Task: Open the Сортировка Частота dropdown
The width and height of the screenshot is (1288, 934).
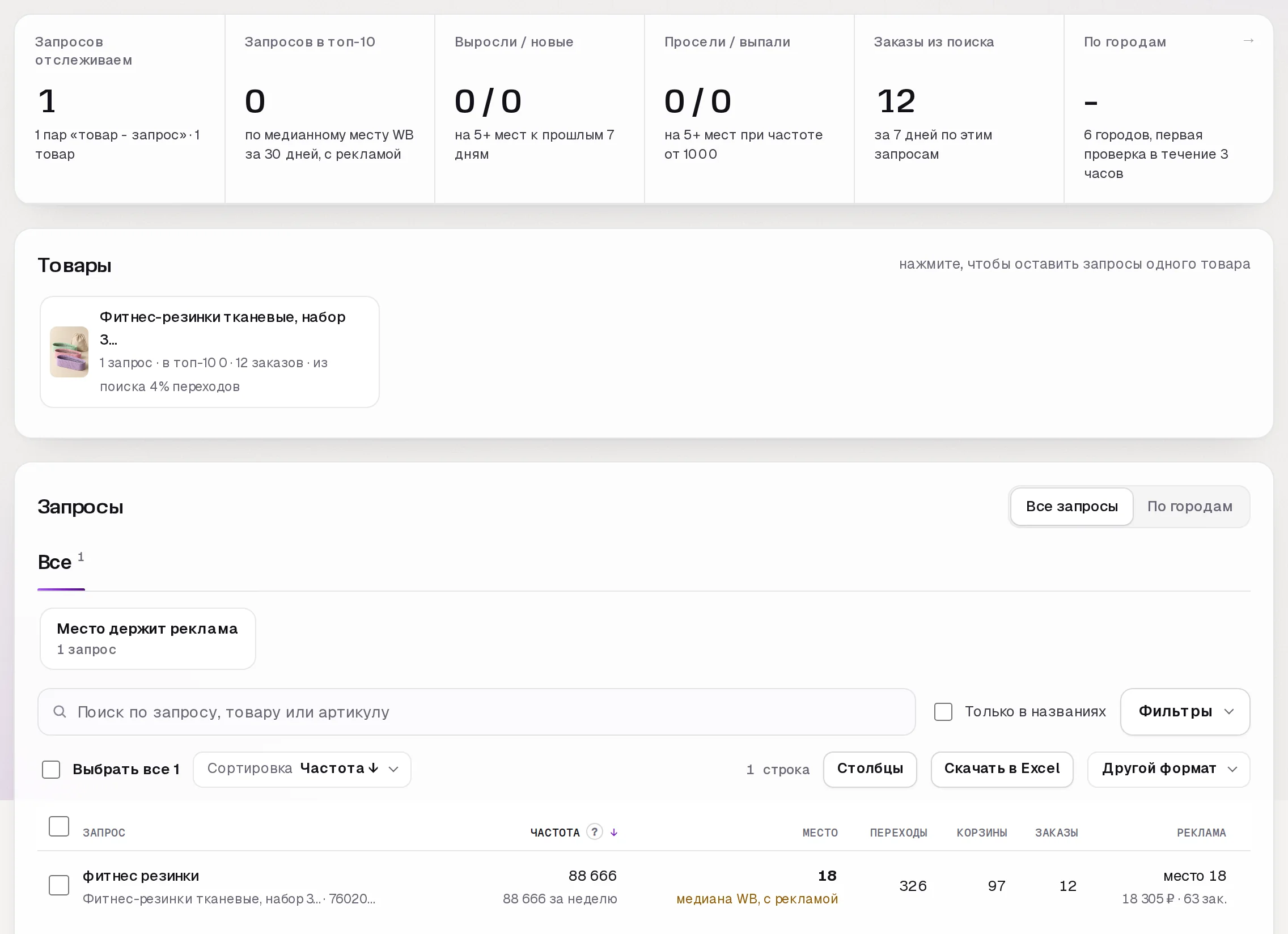Action: (302, 769)
